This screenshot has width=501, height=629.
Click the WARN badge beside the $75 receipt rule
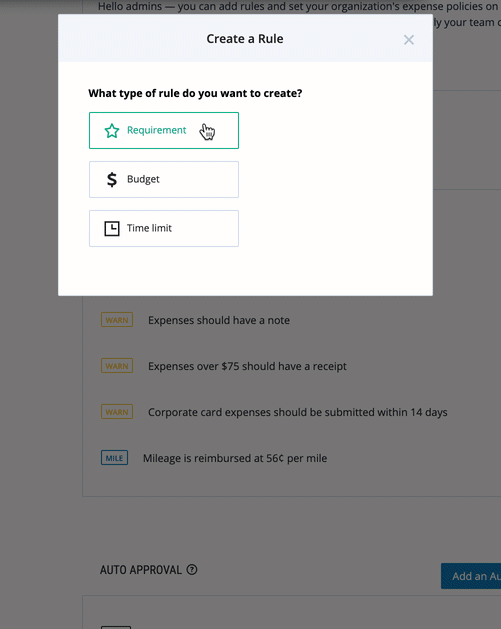117,366
